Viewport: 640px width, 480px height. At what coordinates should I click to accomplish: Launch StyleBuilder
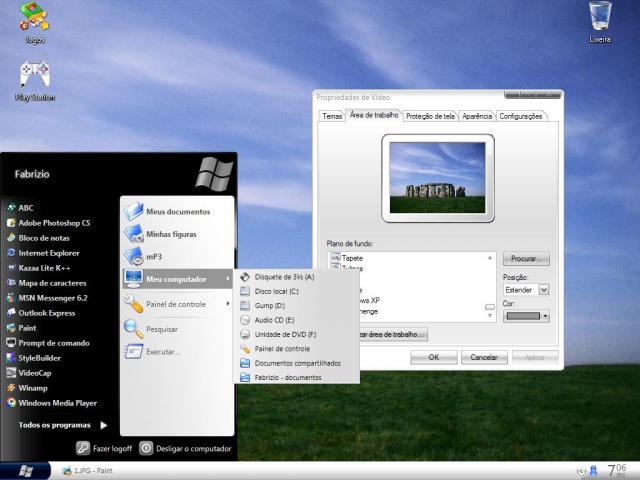tap(33, 358)
